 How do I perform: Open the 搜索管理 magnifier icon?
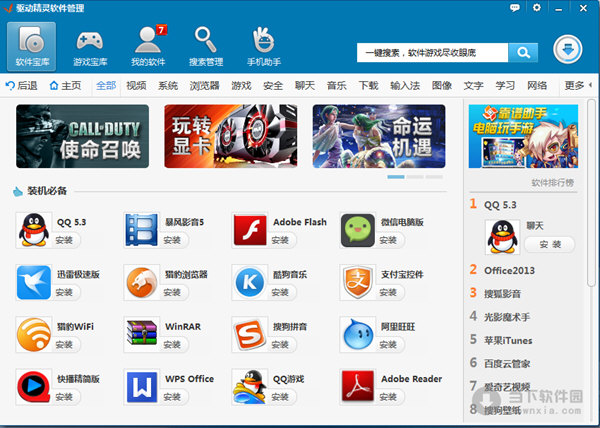(x=206, y=46)
